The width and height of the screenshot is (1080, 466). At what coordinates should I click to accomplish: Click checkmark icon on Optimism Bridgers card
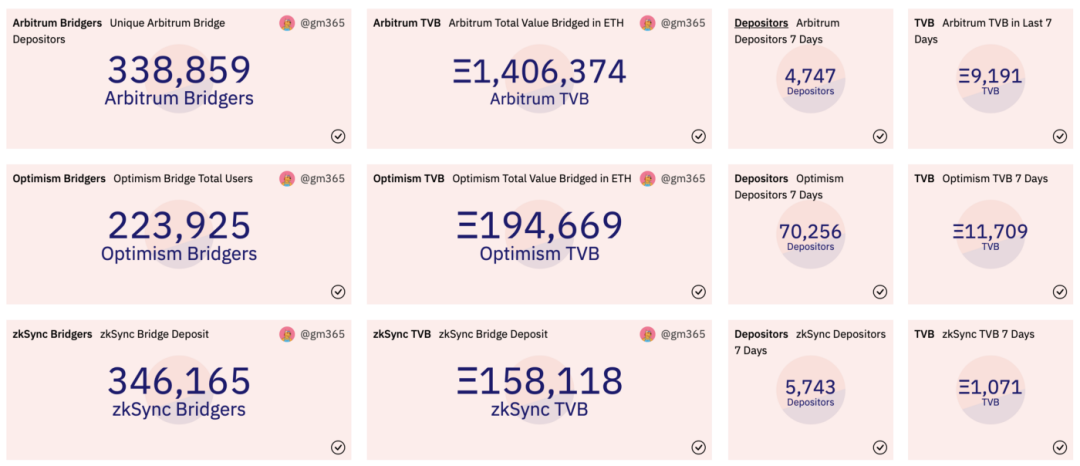tap(338, 292)
